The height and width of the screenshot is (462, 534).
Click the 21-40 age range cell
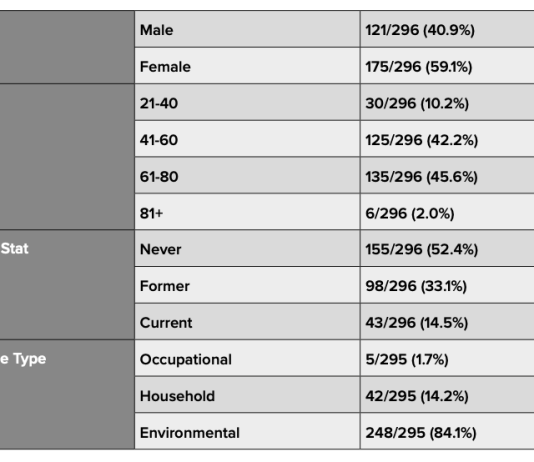[247, 102]
